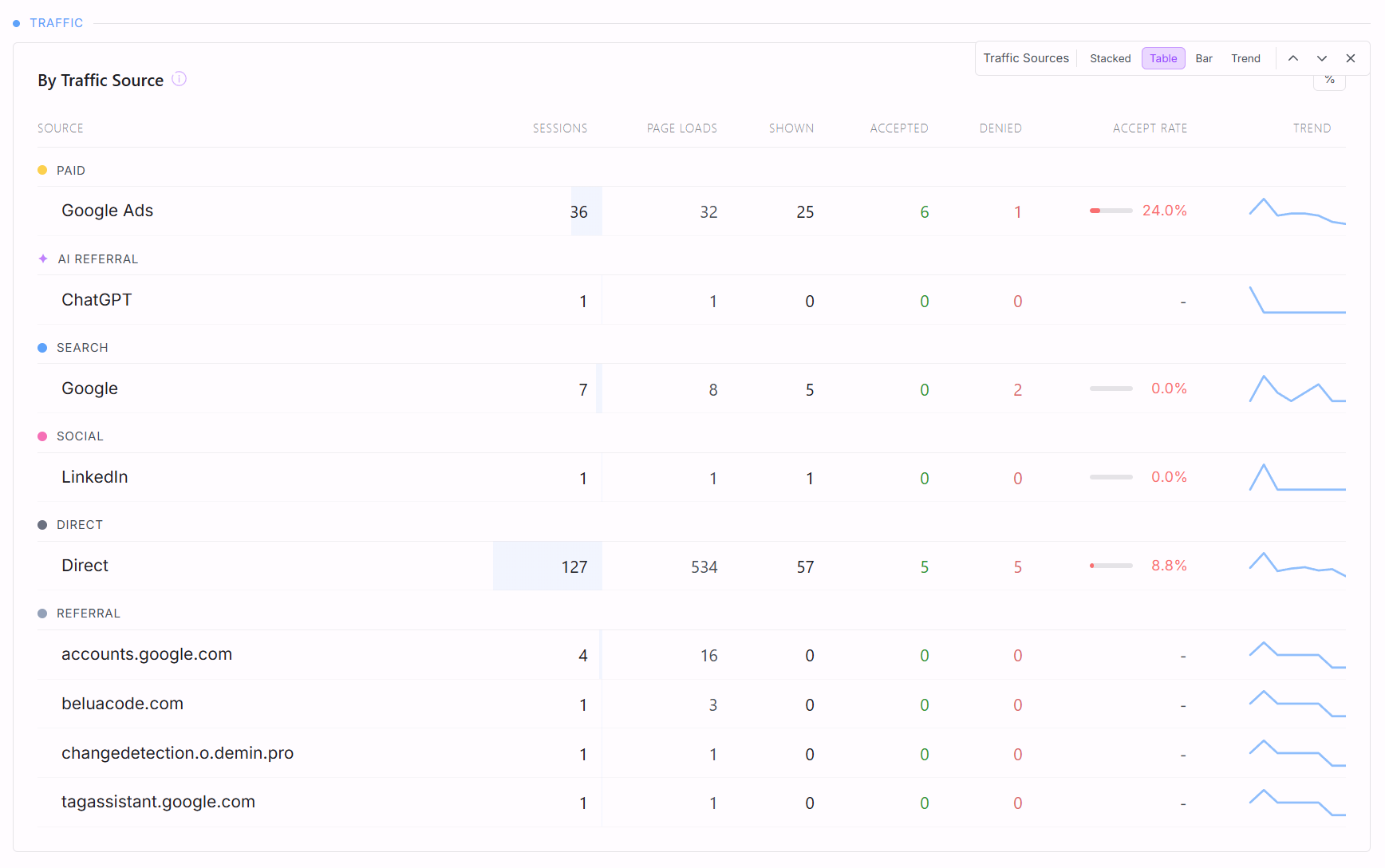Select the tagassistant.google.com referral row
The height and width of the screenshot is (868, 1385).
692,802
